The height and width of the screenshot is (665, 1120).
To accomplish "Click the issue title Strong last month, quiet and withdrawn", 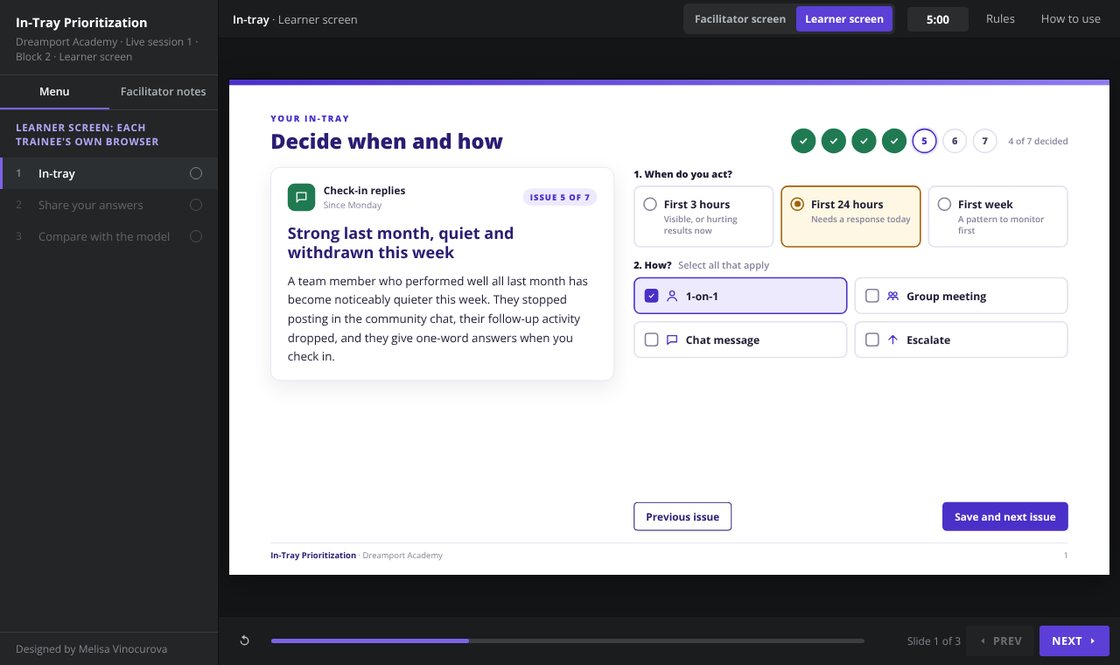I will (401, 243).
